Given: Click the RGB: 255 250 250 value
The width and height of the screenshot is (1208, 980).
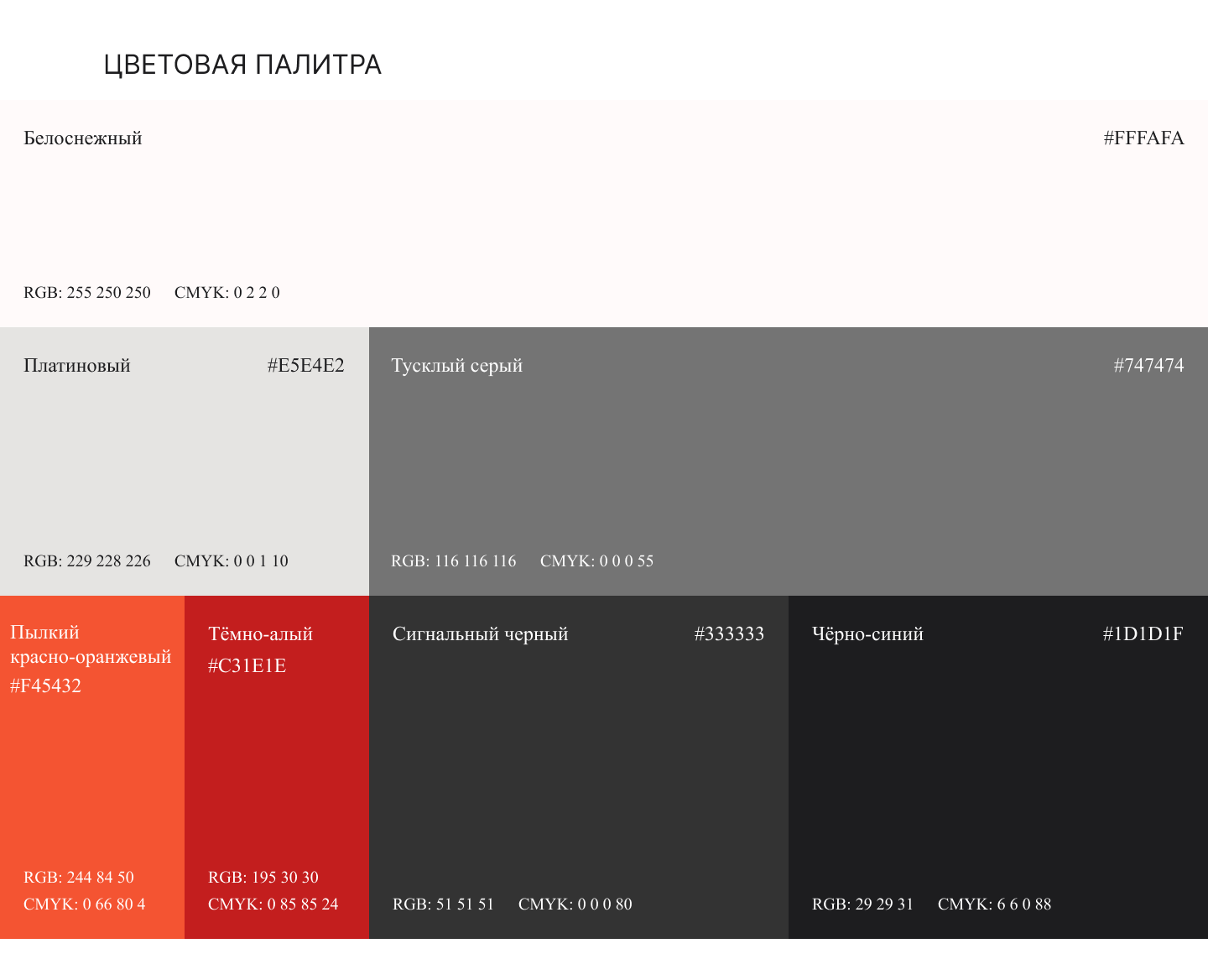Looking at the screenshot, I should 87,293.
